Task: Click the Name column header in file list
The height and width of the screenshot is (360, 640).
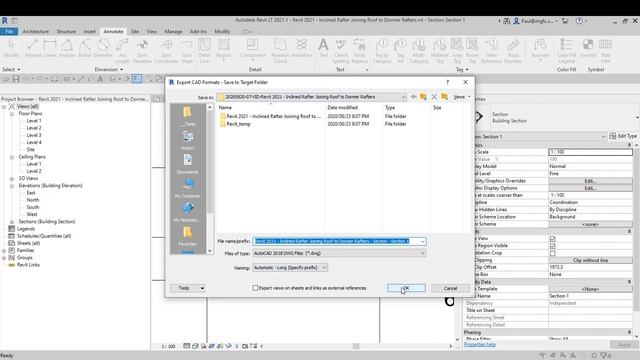Action: [x=225, y=107]
